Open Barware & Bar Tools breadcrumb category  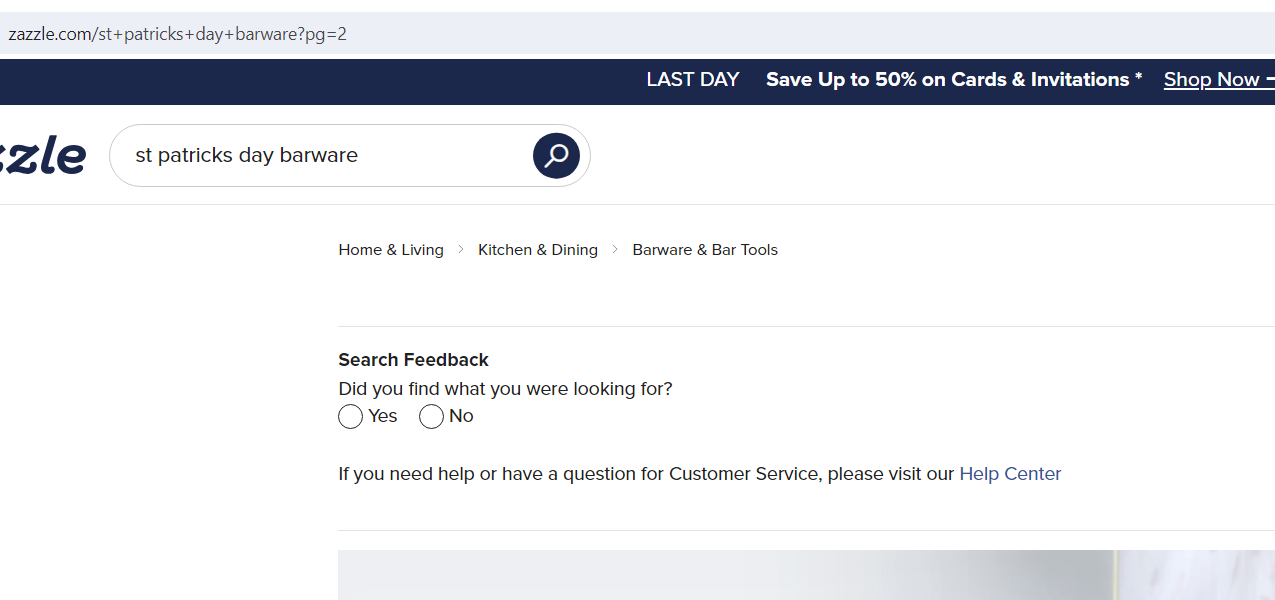(705, 250)
